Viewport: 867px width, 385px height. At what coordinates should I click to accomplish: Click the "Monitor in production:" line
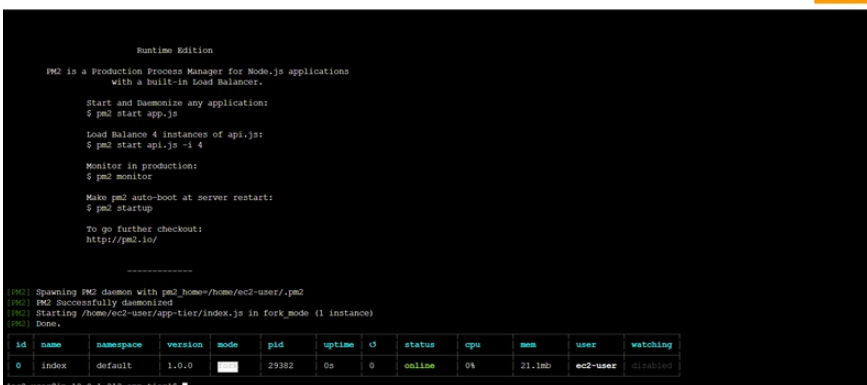142,167
